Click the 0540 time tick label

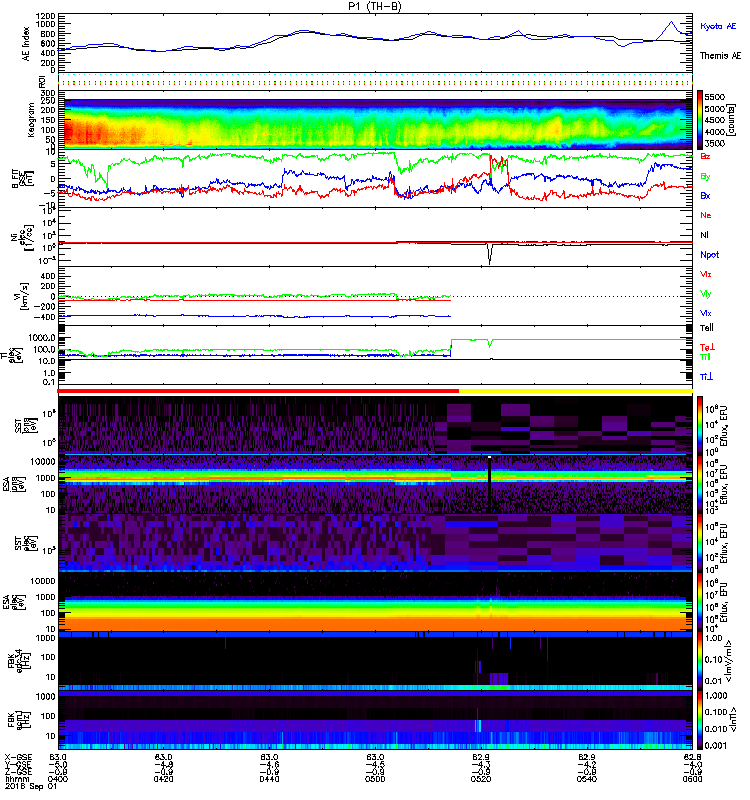tap(587, 779)
